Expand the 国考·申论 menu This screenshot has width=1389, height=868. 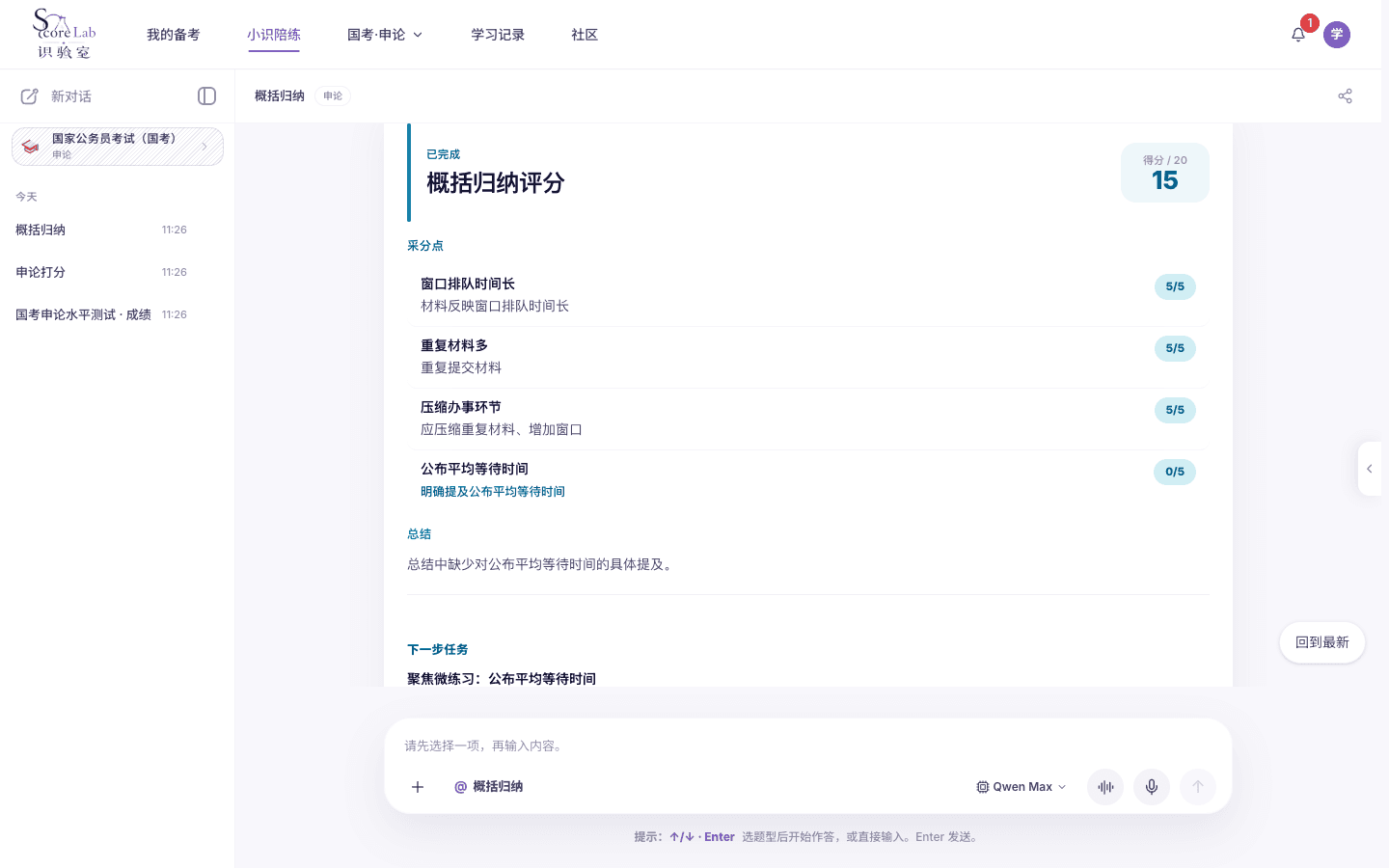pos(385,35)
